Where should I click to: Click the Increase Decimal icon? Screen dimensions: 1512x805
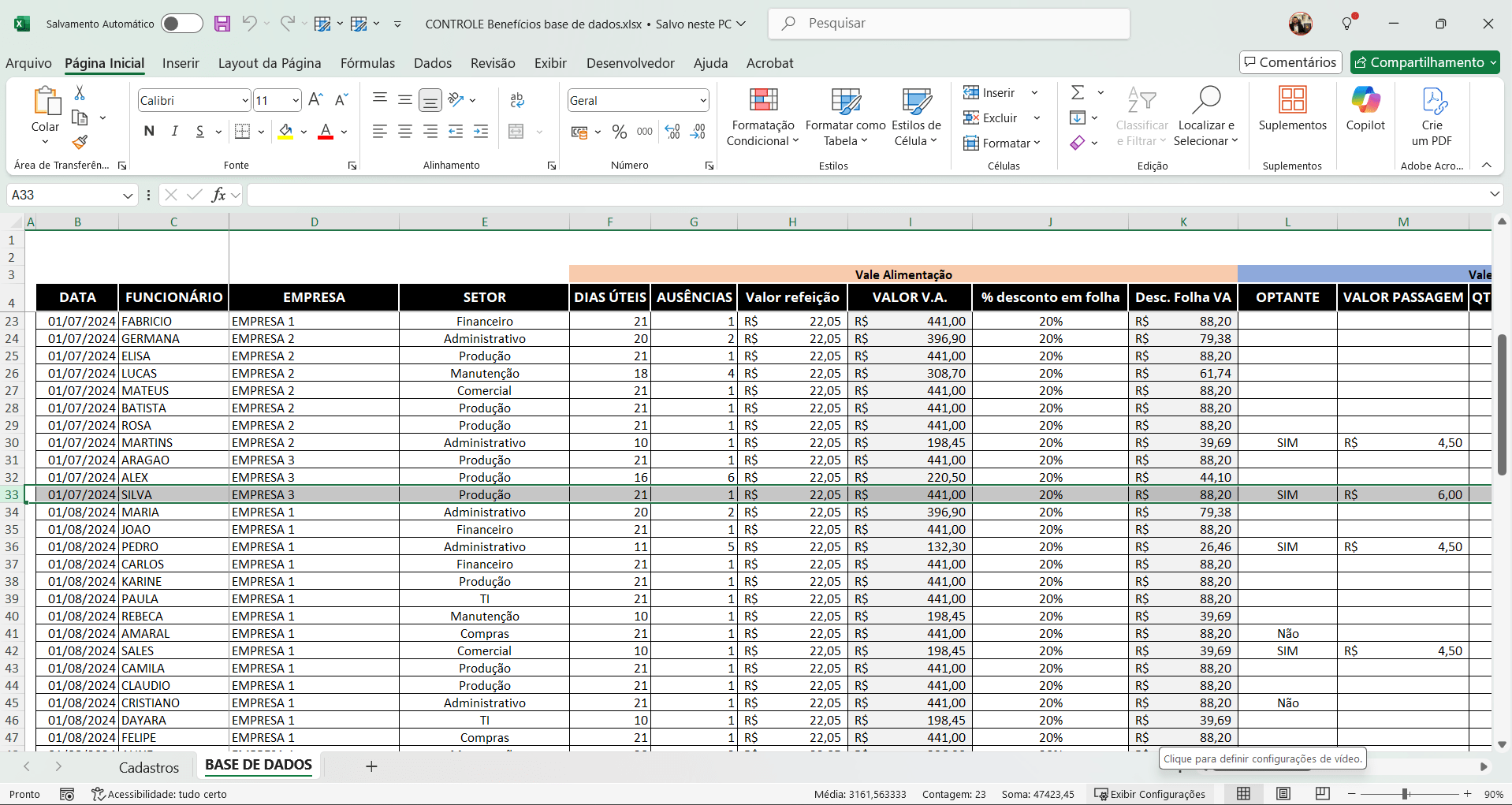coord(672,132)
